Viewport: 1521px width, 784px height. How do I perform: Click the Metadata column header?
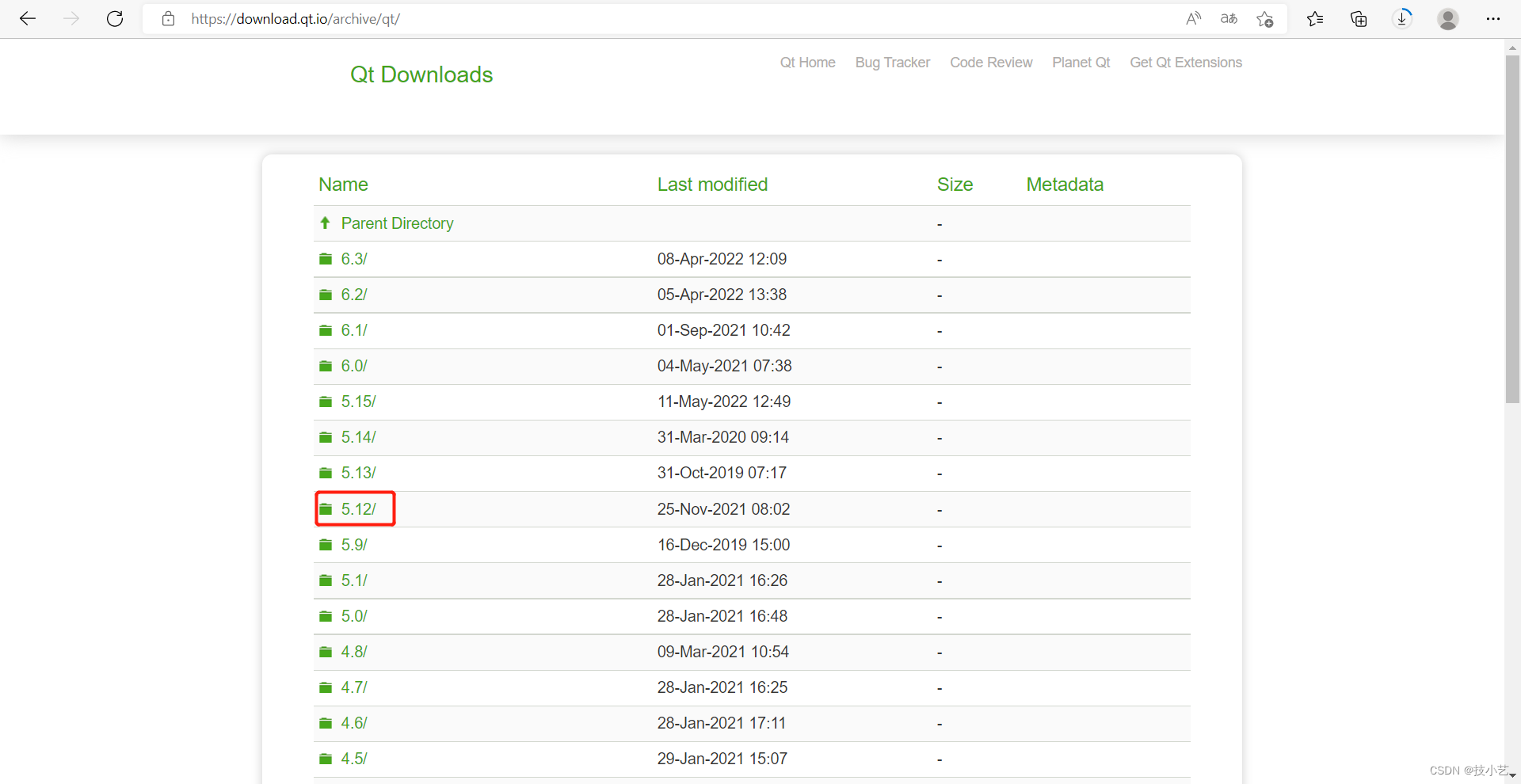tap(1065, 185)
